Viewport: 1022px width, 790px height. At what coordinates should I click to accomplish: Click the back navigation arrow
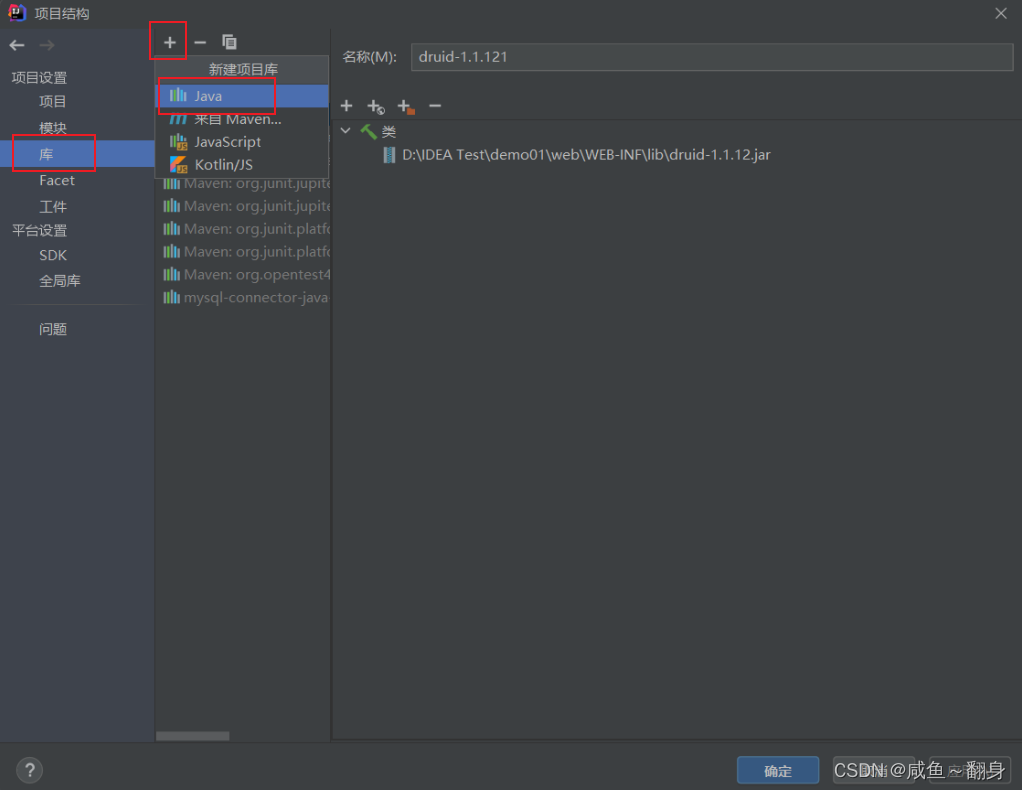point(17,45)
